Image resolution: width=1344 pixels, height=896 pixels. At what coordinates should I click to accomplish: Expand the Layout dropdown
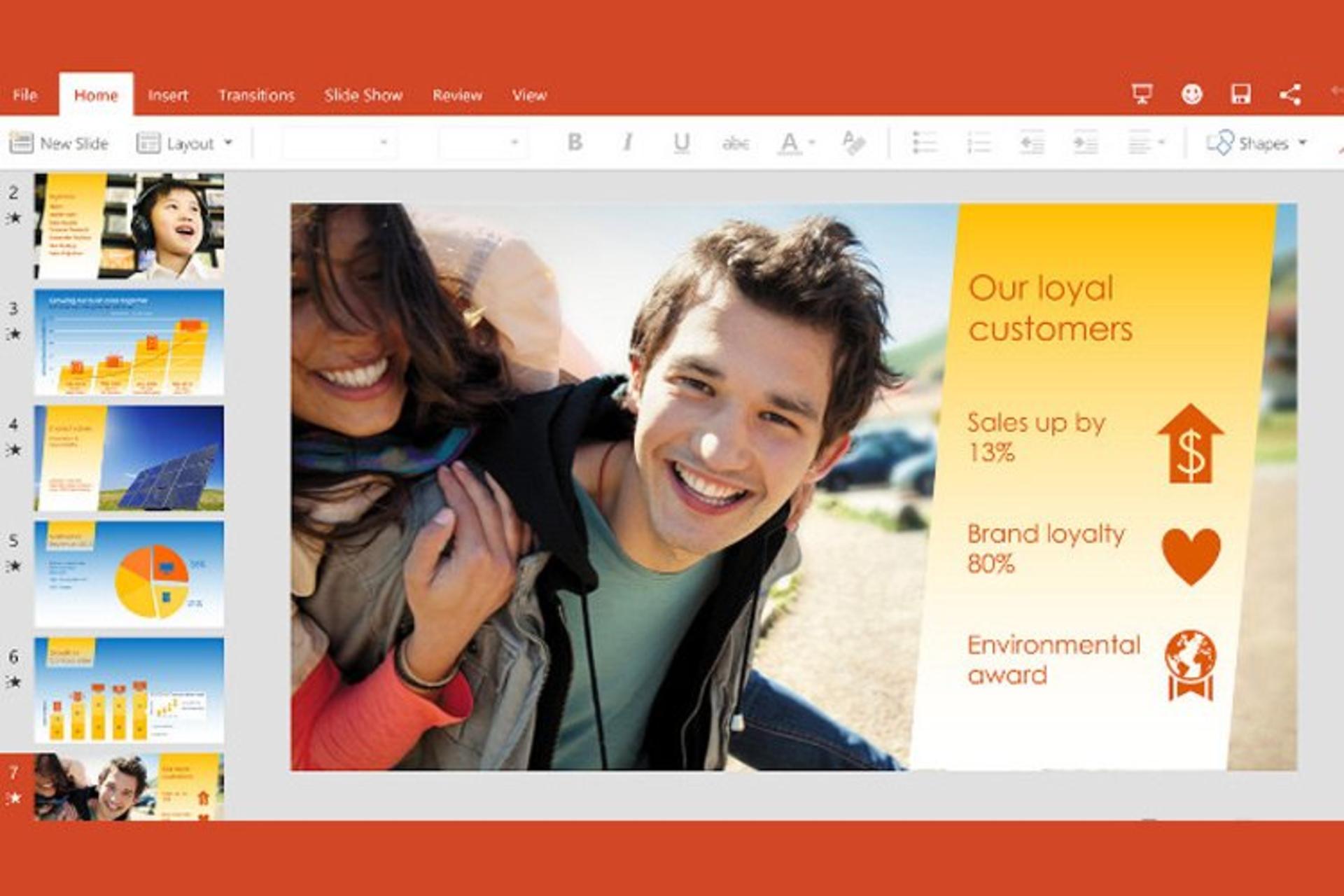pyautogui.click(x=184, y=143)
